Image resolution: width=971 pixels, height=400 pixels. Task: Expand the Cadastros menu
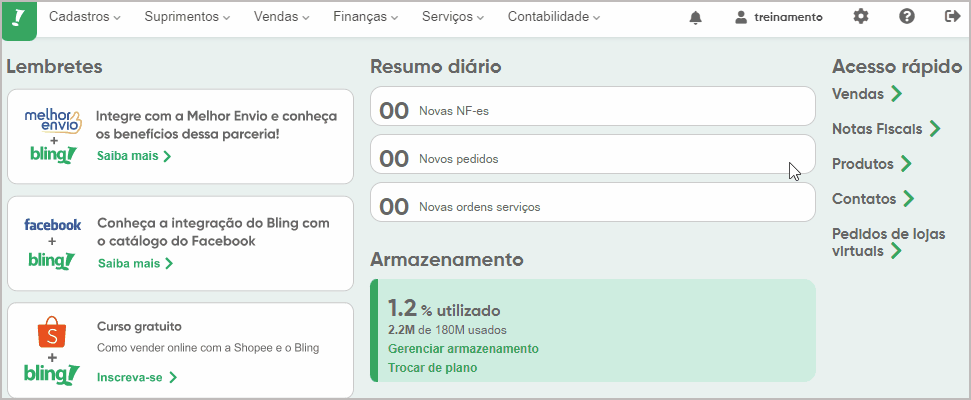tap(85, 17)
